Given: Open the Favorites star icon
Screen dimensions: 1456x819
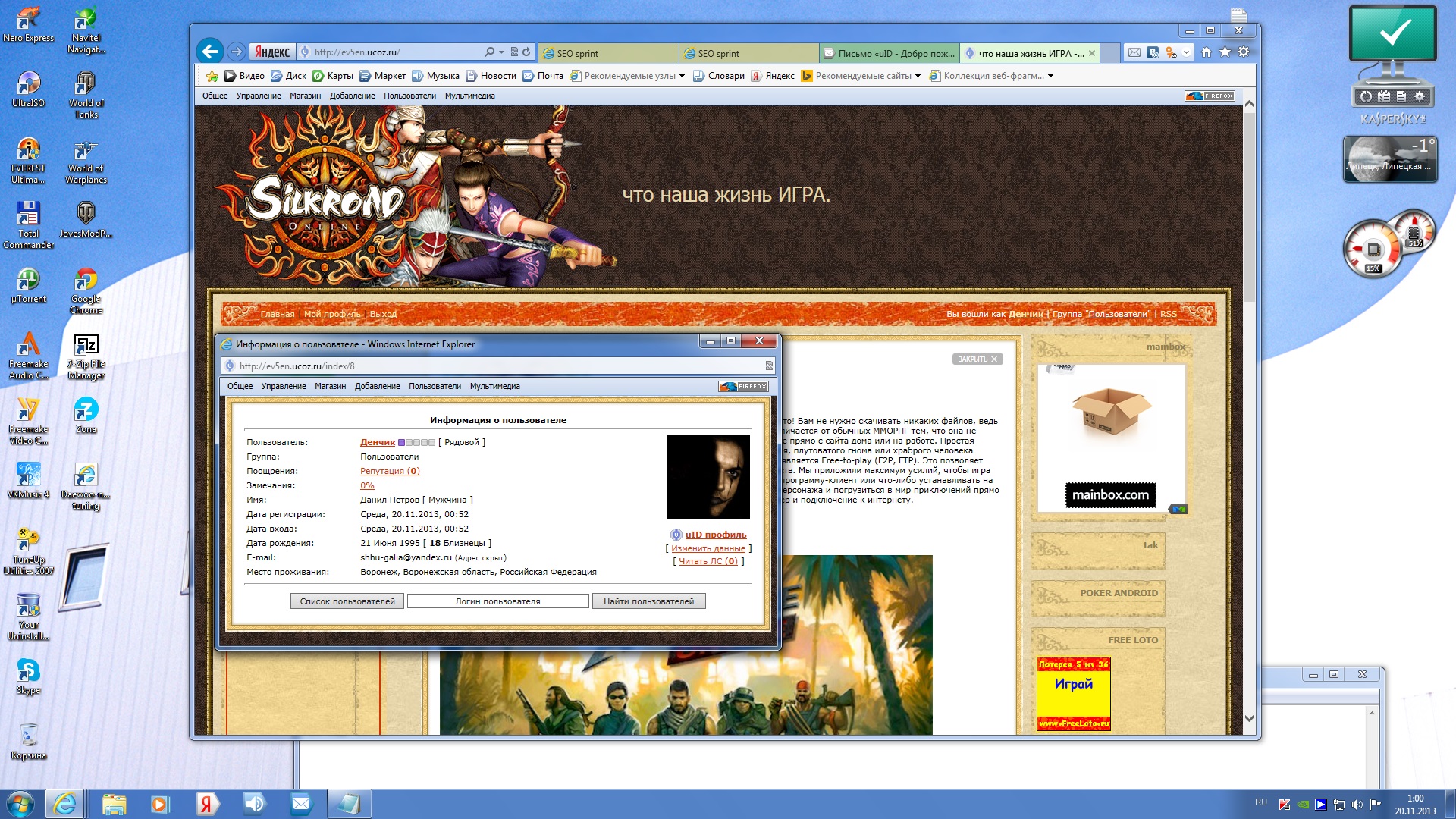Looking at the screenshot, I should pos(1225,52).
